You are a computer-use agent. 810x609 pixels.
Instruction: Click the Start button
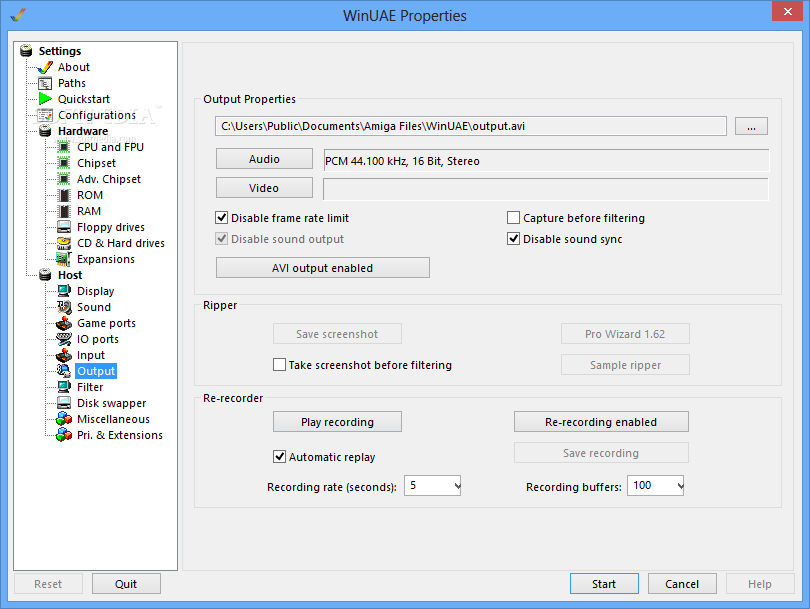[x=604, y=584]
